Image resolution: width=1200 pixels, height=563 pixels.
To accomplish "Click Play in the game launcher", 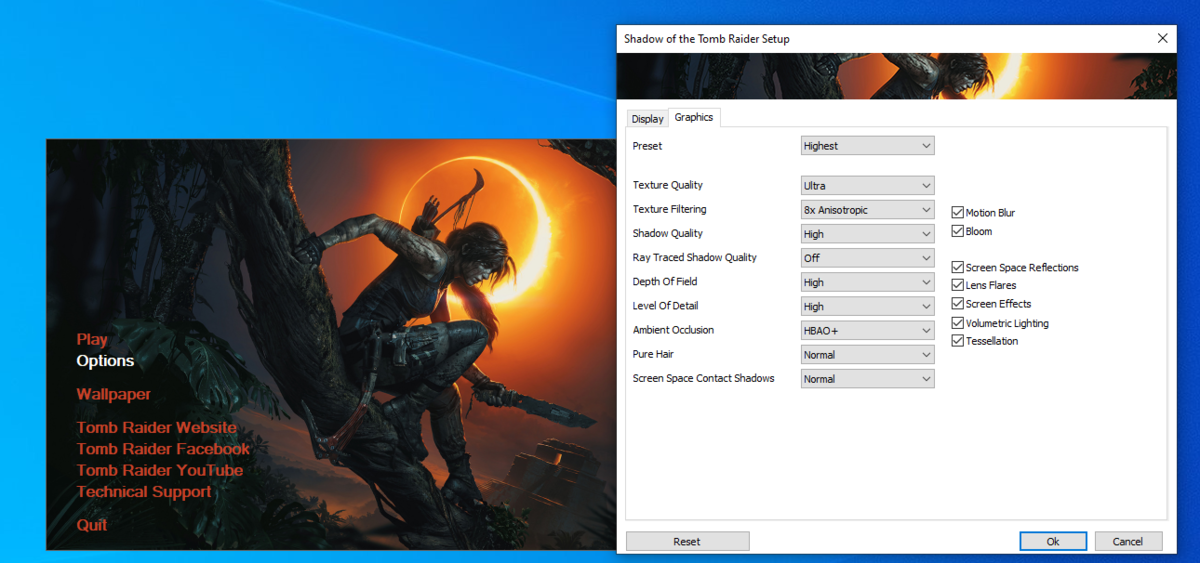I will pyautogui.click(x=92, y=340).
